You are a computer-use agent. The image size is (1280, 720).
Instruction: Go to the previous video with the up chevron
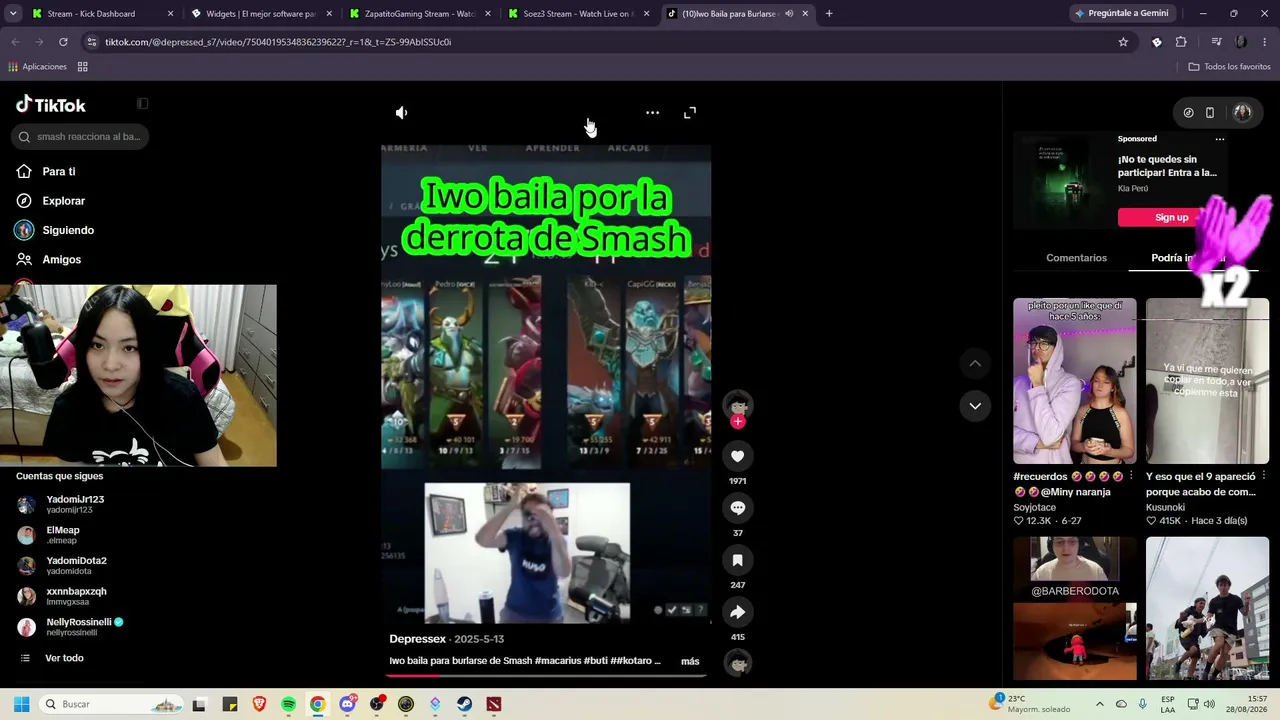point(975,363)
